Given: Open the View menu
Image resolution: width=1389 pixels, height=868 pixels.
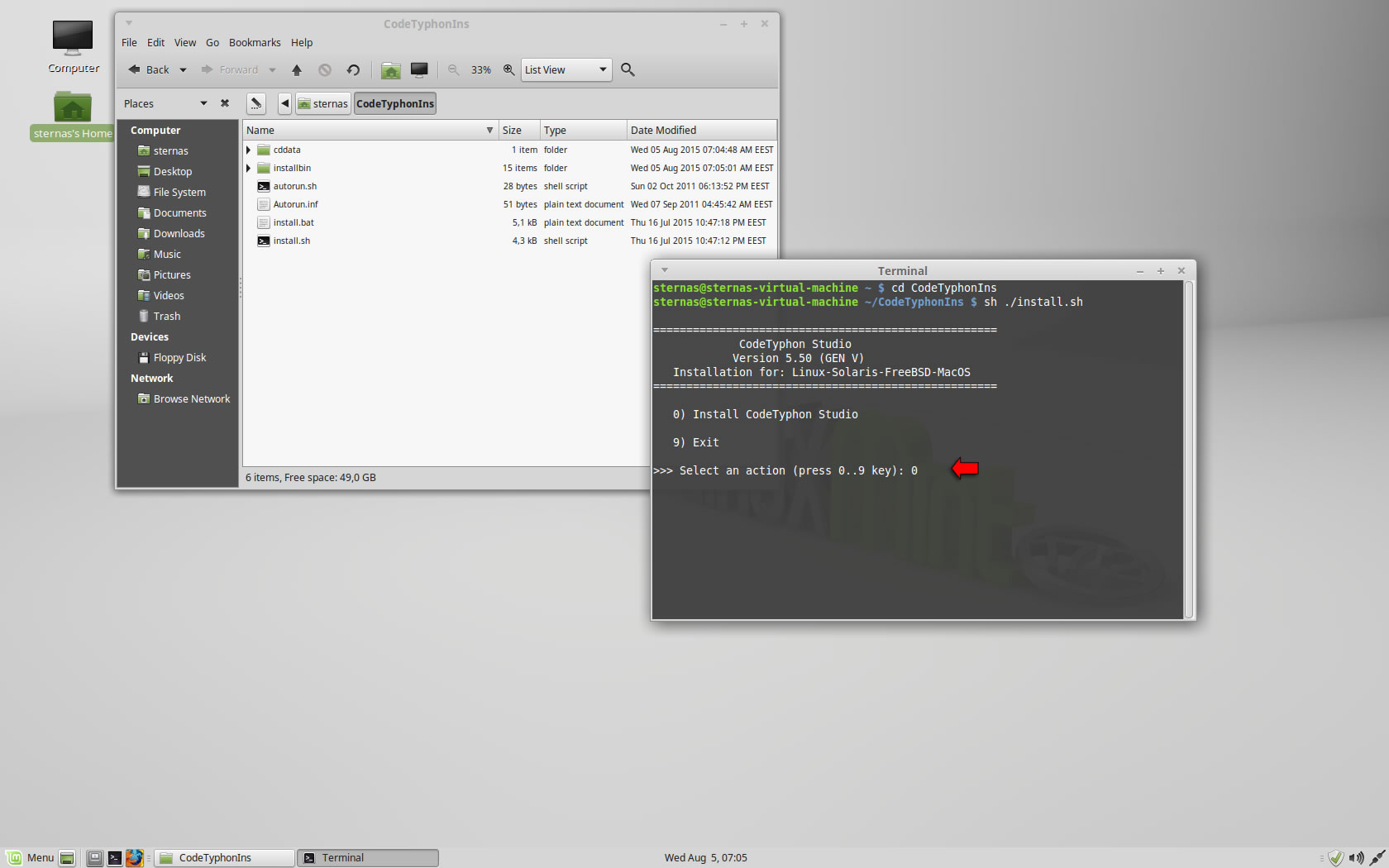Looking at the screenshot, I should click(185, 42).
